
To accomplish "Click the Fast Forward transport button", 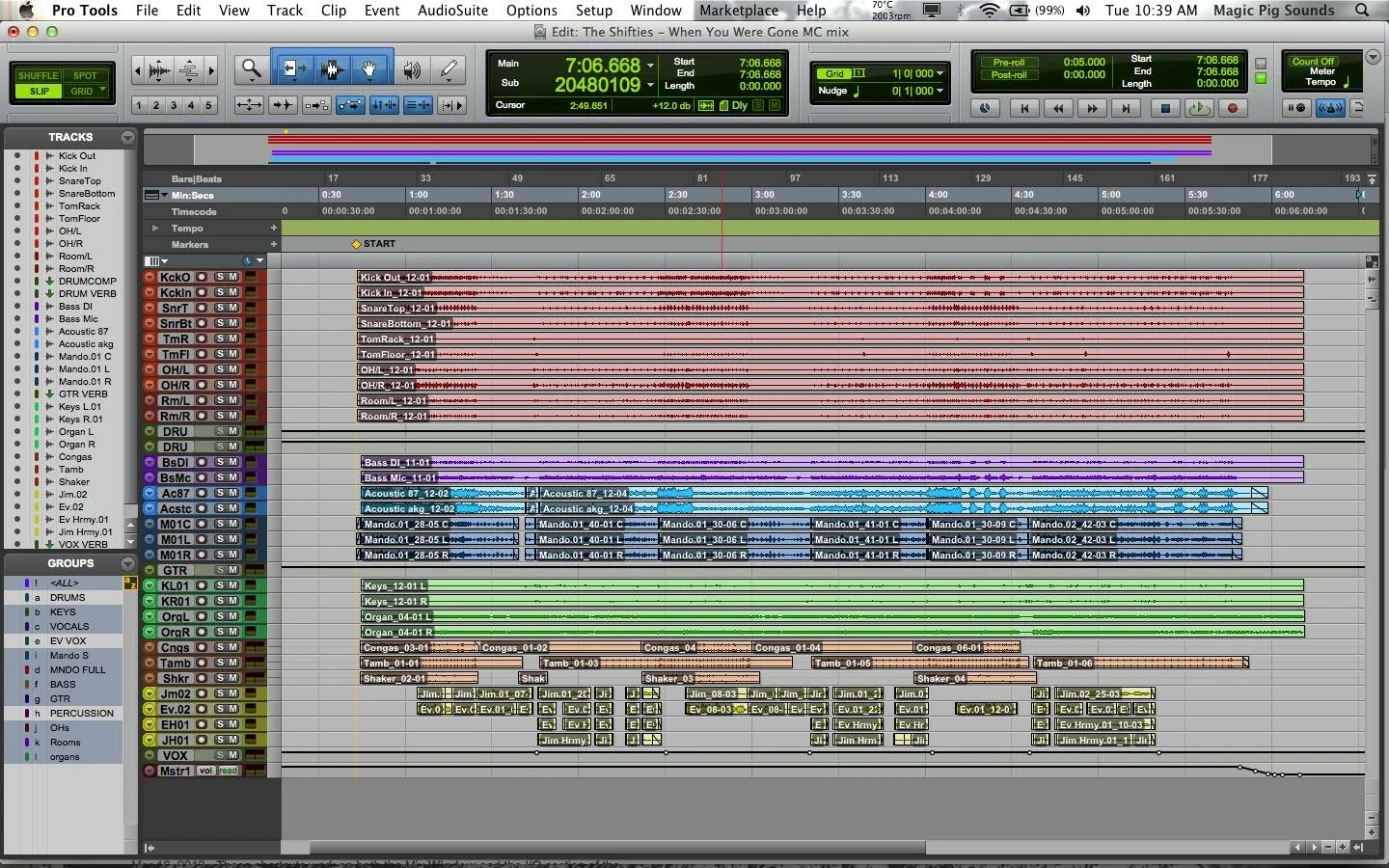I will point(1092,108).
